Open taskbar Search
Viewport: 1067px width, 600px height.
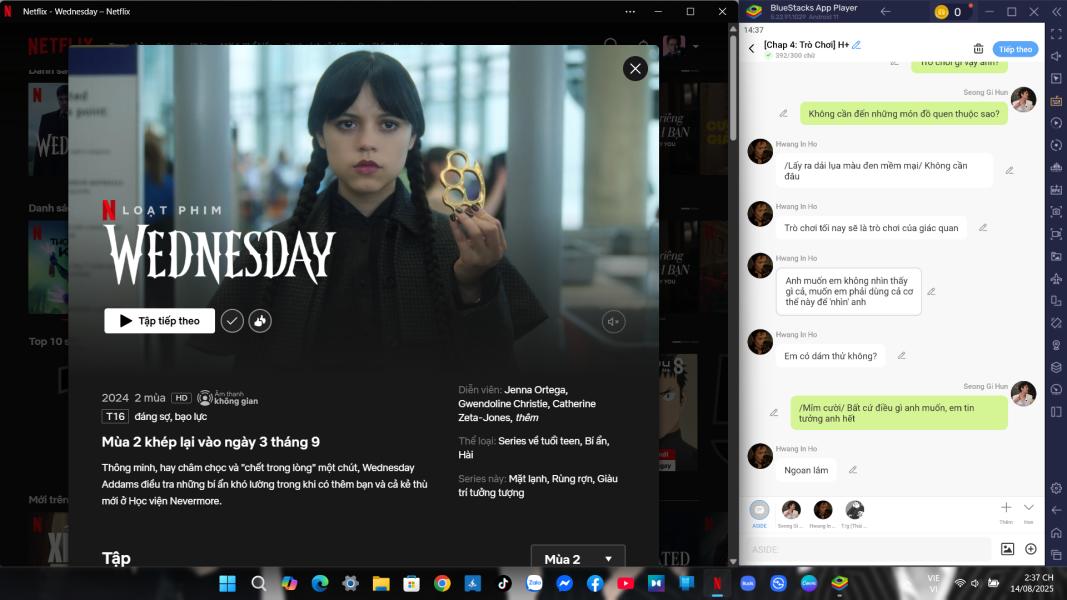coord(259,583)
